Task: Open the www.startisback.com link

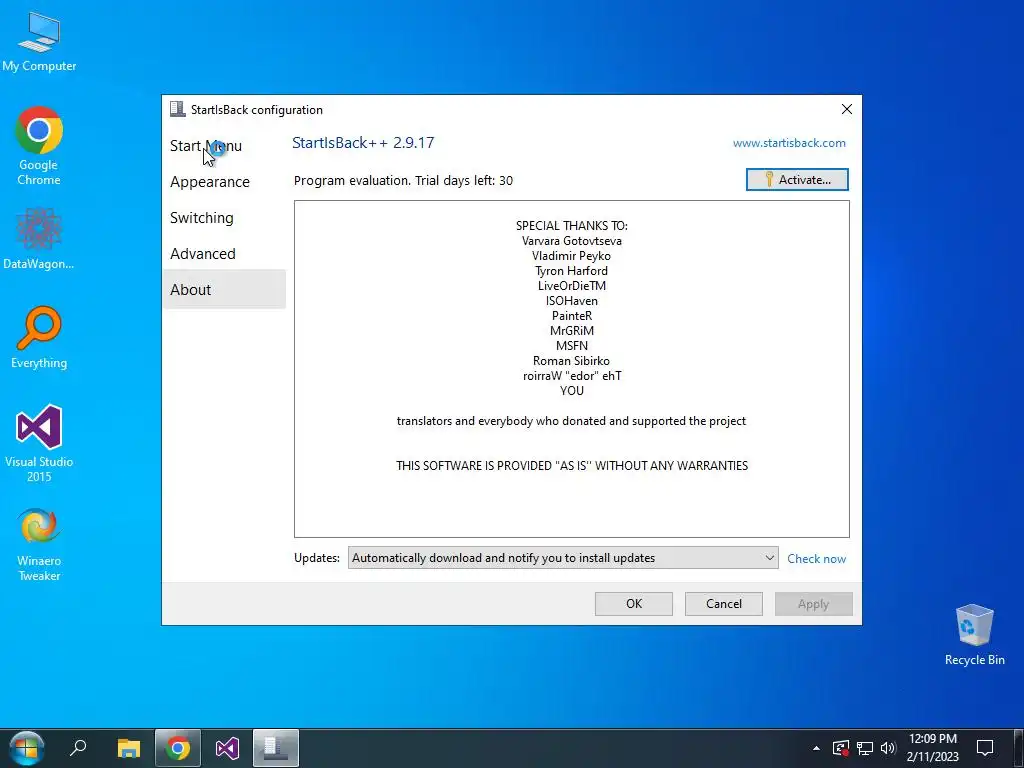Action: tap(789, 143)
